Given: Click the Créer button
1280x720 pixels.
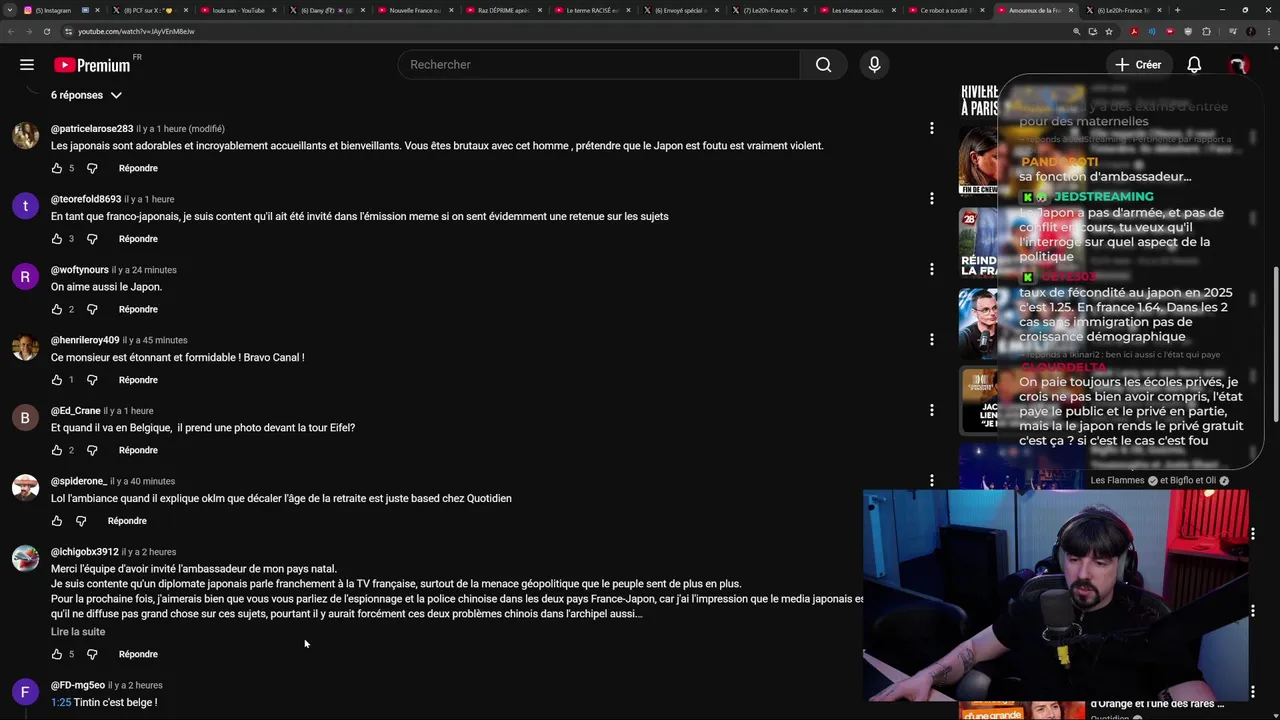Looking at the screenshot, I should (1138, 65).
